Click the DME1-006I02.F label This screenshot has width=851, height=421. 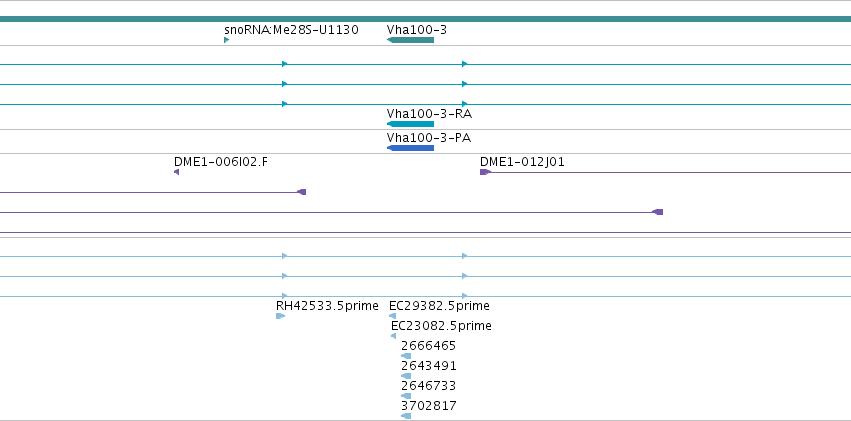(x=221, y=162)
